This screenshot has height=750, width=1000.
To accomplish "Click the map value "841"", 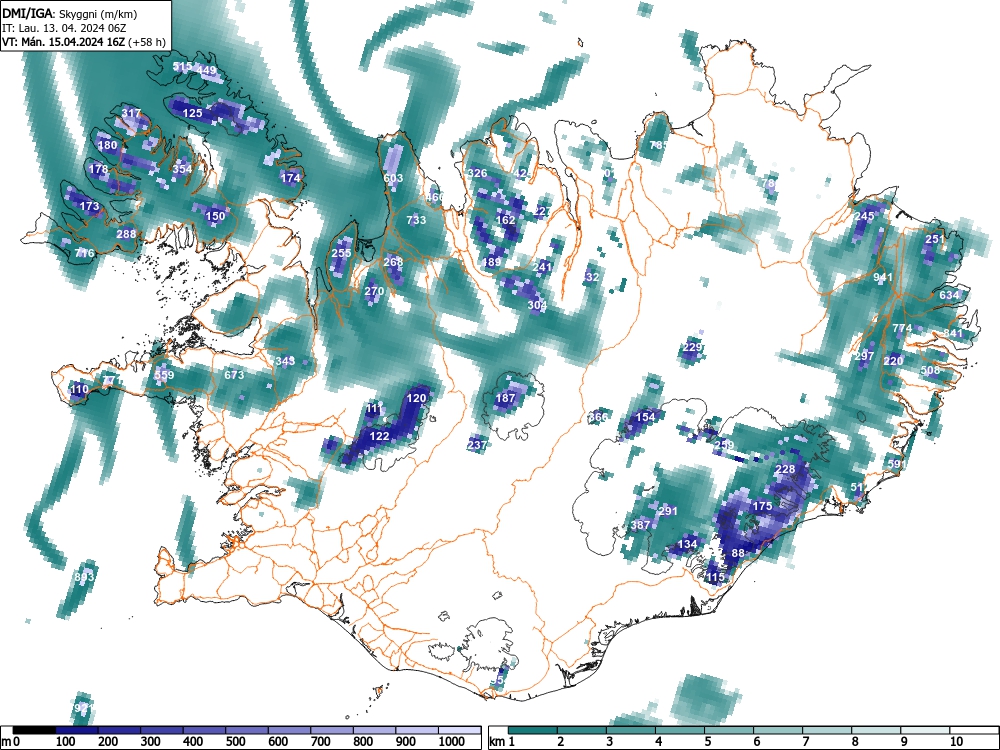I will click(953, 334).
